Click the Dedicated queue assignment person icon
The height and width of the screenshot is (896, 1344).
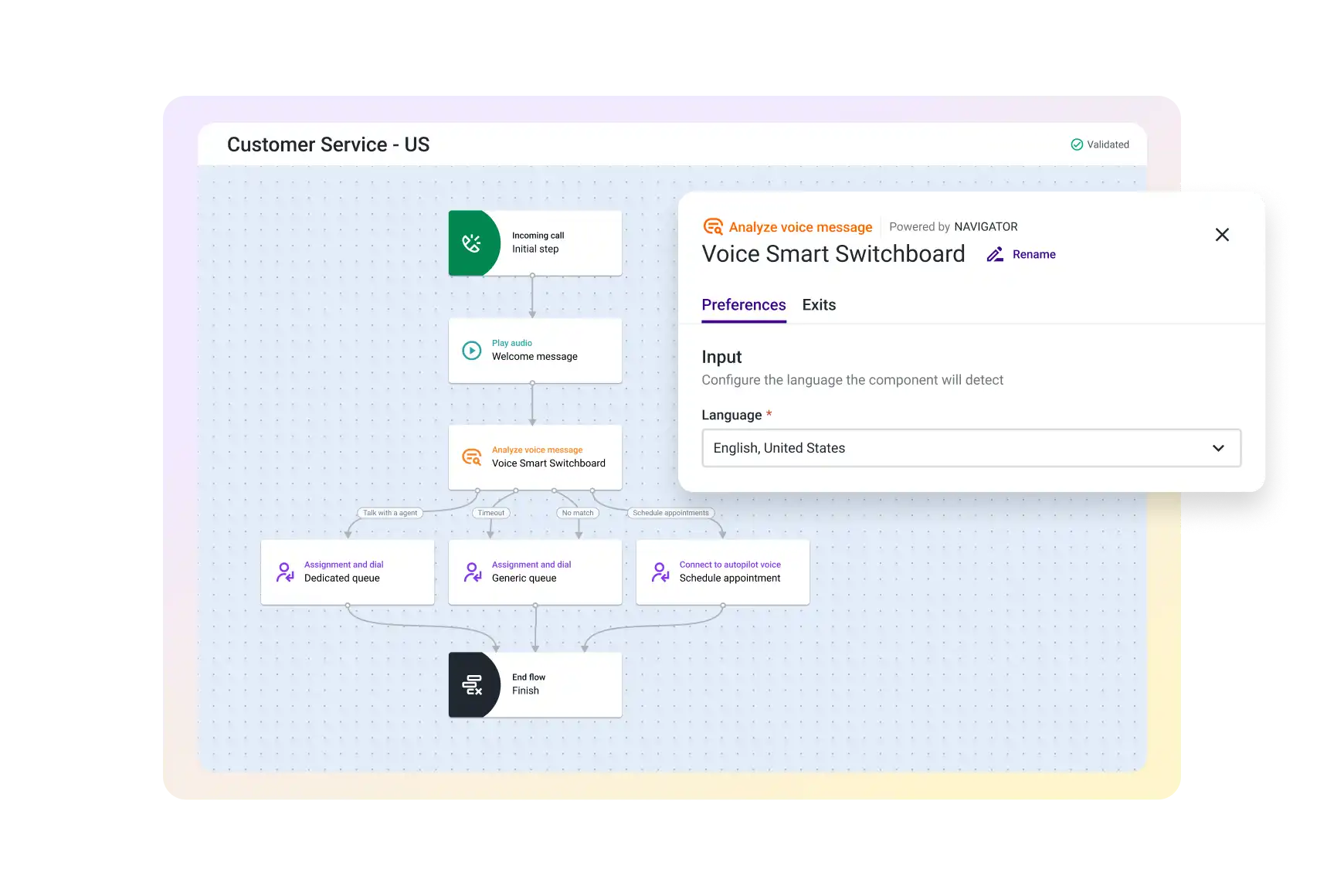coord(285,572)
